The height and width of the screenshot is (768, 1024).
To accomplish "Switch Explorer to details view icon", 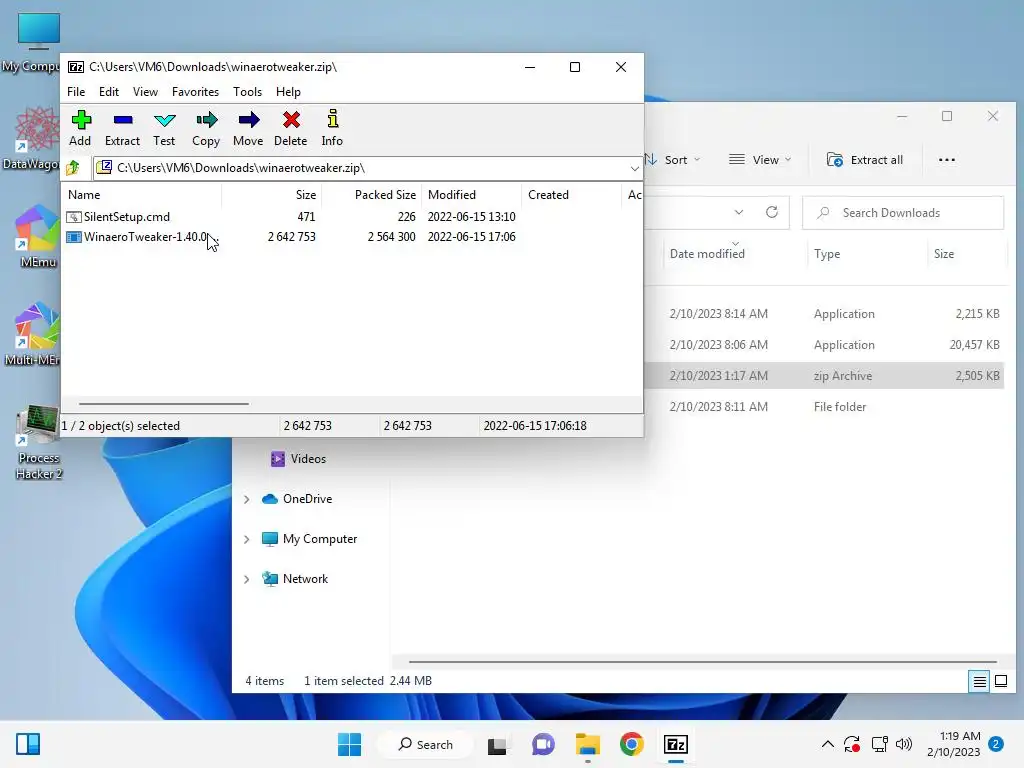I will pyautogui.click(x=980, y=682).
